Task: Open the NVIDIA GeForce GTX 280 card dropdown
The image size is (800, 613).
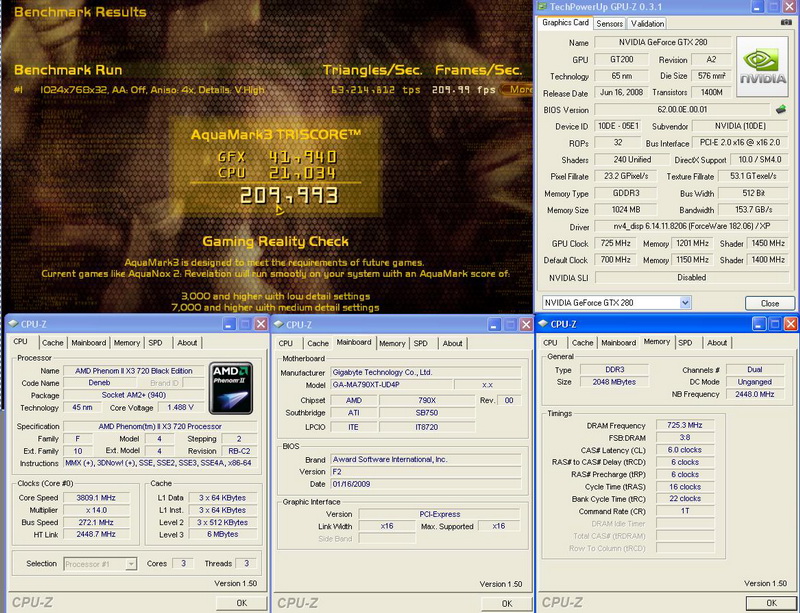Action: tap(685, 303)
